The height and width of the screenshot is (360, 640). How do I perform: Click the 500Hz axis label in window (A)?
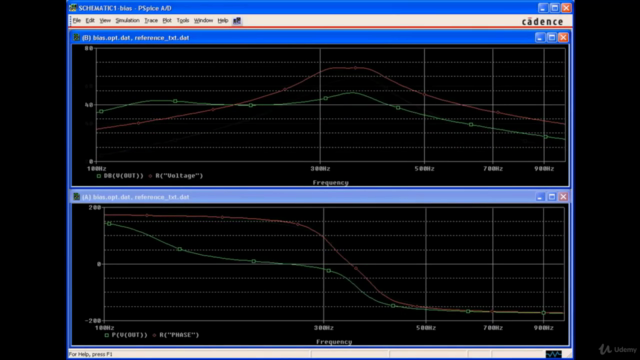click(x=426, y=328)
